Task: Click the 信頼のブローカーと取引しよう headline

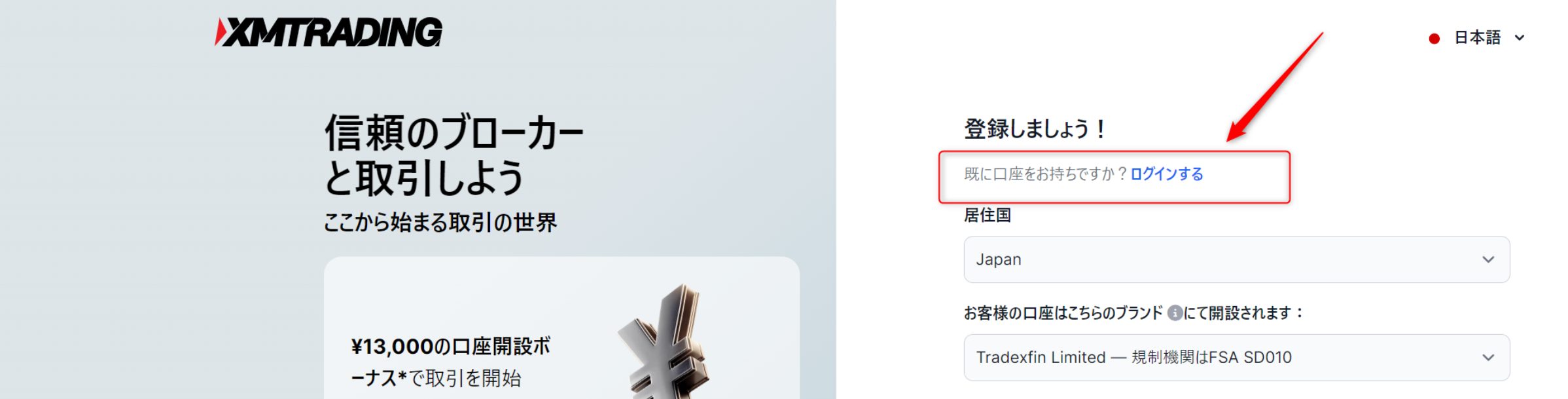Action: click(x=454, y=155)
